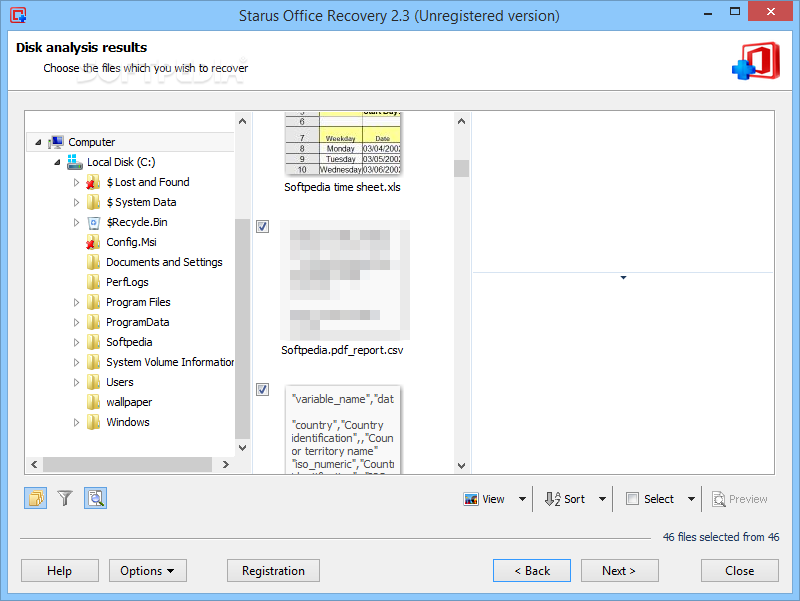Click the folders view icon in bottom toolbar
The width and height of the screenshot is (800, 601).
coord(36,498)
